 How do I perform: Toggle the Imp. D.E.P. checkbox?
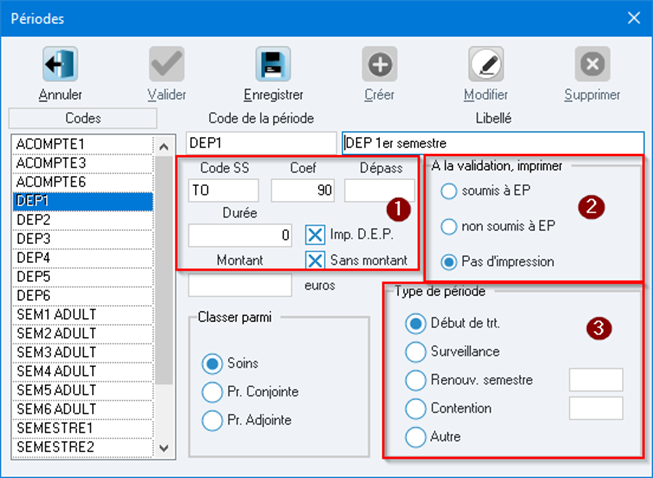[315, 235]
